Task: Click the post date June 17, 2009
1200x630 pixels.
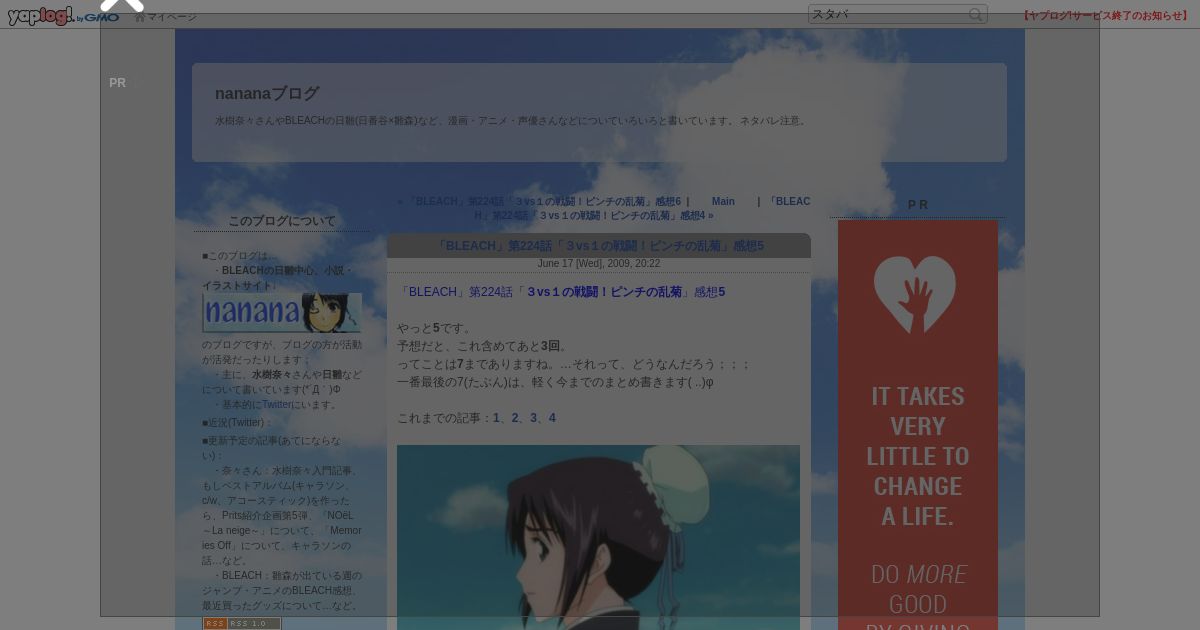Action: coord(599,264)
